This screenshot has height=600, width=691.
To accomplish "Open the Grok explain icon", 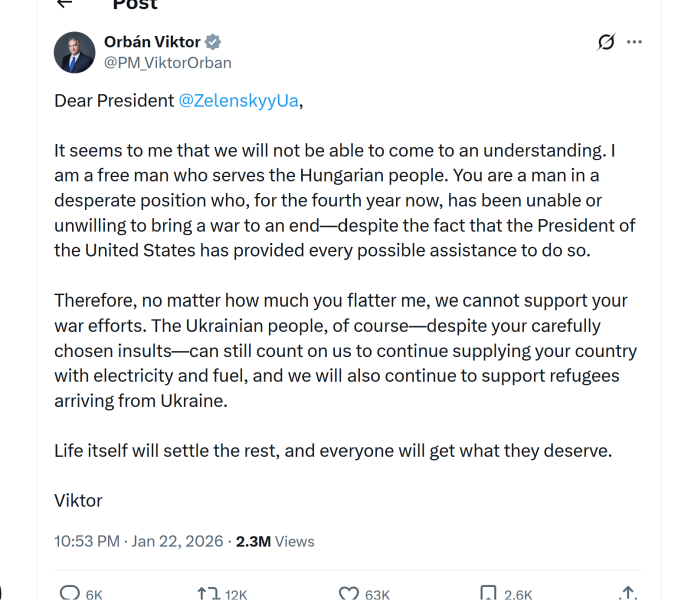I will coord(605,42).
